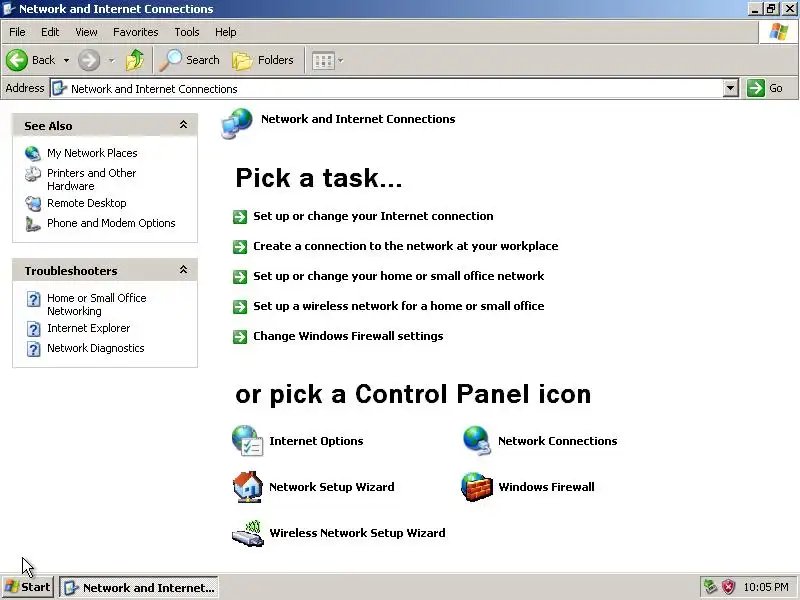Click arrow icon beside Set up a wireless network
The height and width of the screenshot is (600, 800).
[x=240, y=307]
